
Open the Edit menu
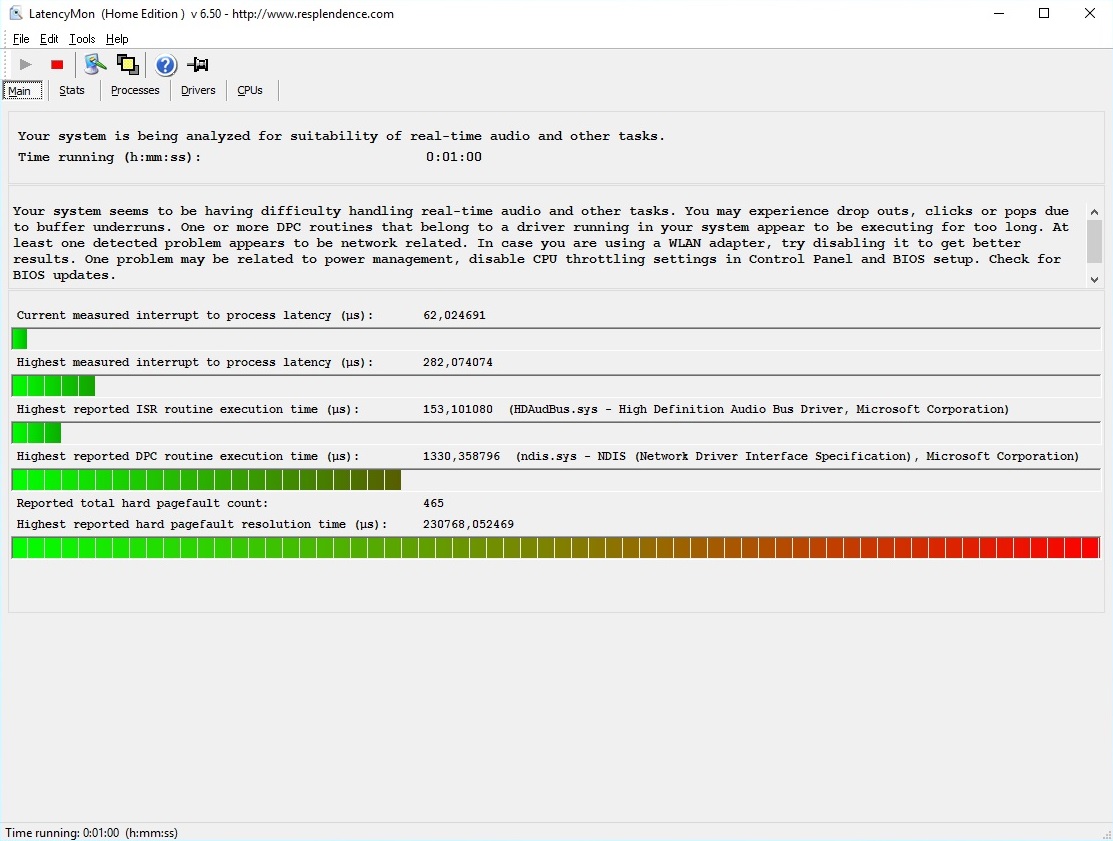click(x=49, y=39)
